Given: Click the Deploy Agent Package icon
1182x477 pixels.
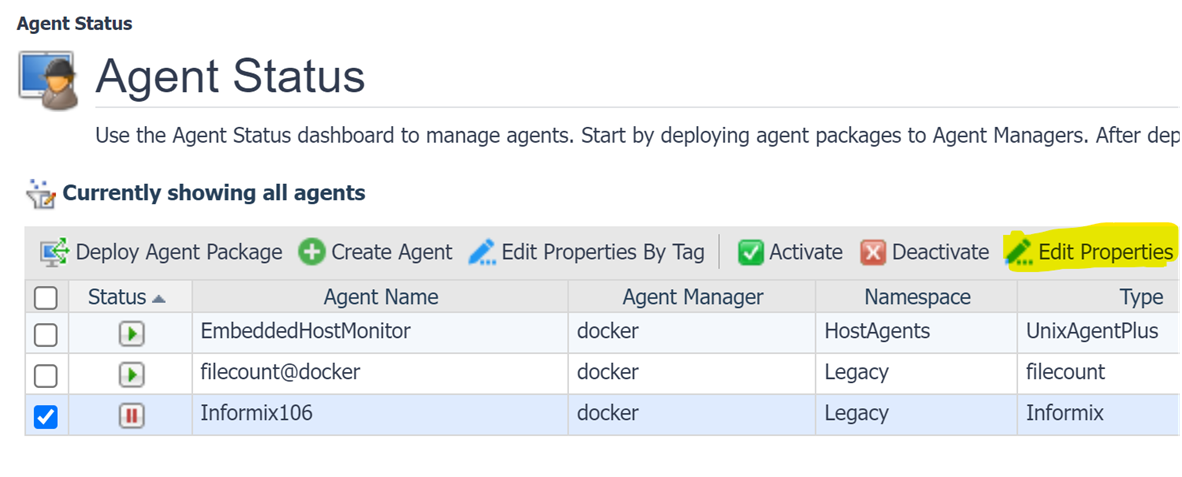Looking at the screenshot, I should point(54,252).
